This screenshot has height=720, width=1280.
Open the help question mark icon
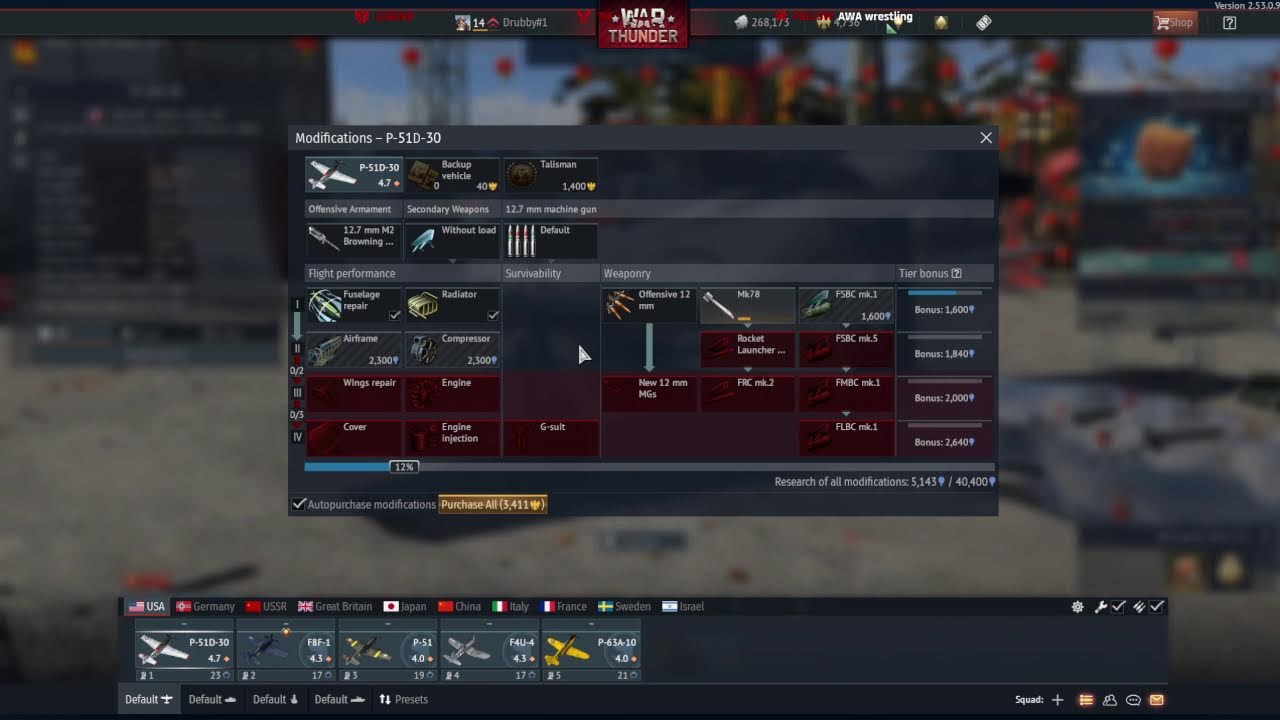tap(1229, 22)
